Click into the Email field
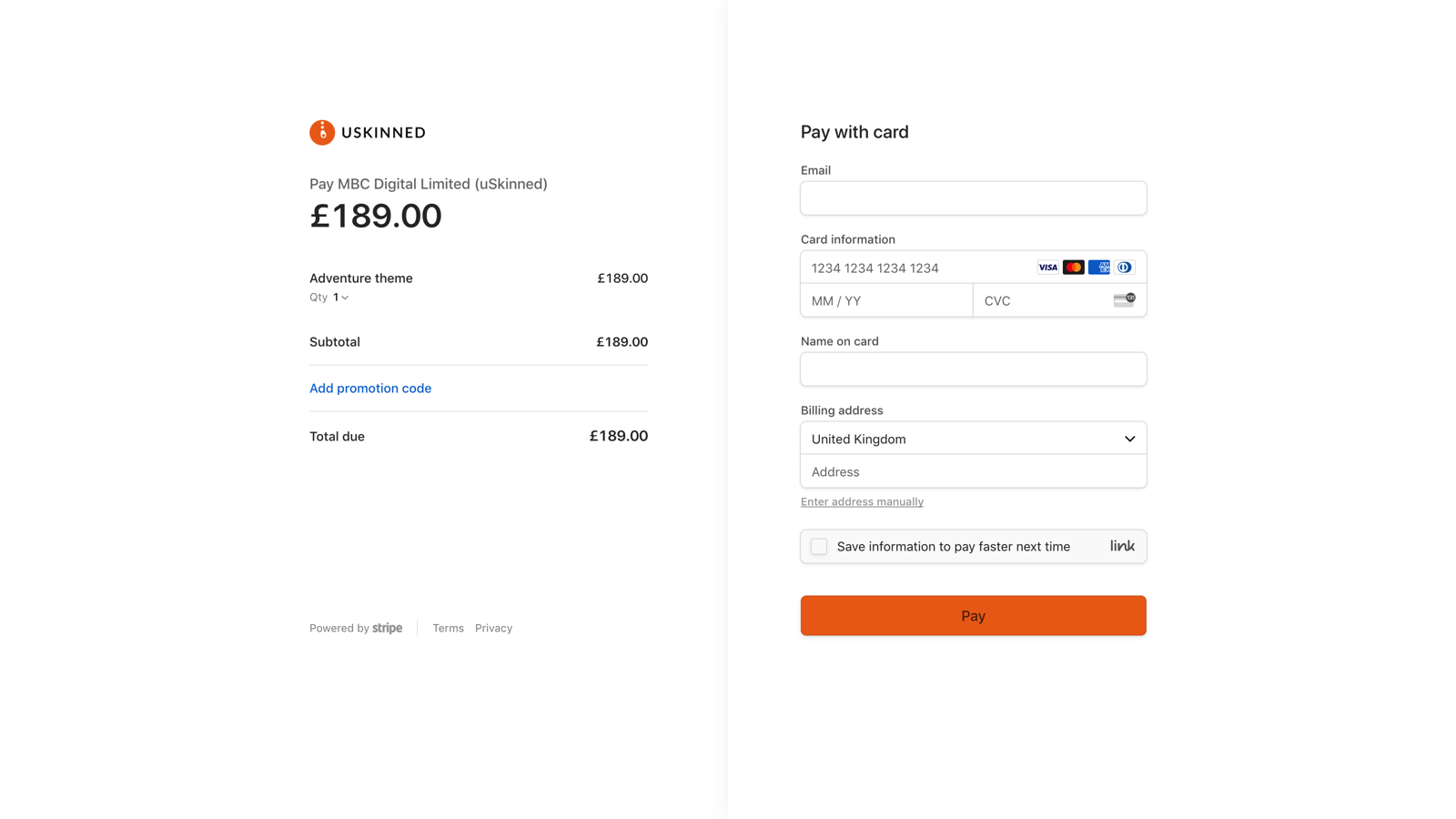The height and width of the screenshot is (819, 1456). [x=973, y=197]
